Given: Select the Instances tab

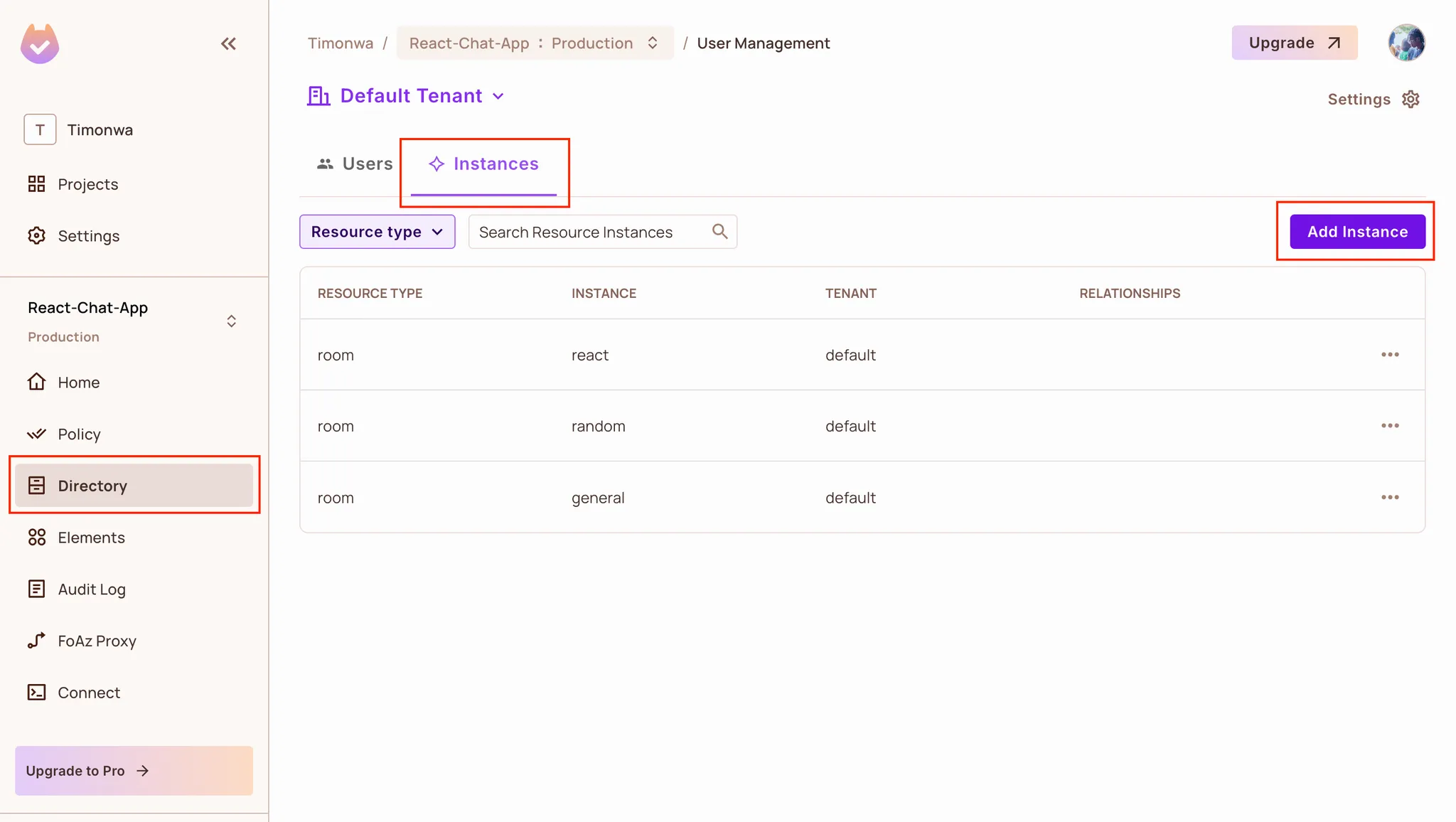Looking at the screenshot, I should (x=484, y=164).
